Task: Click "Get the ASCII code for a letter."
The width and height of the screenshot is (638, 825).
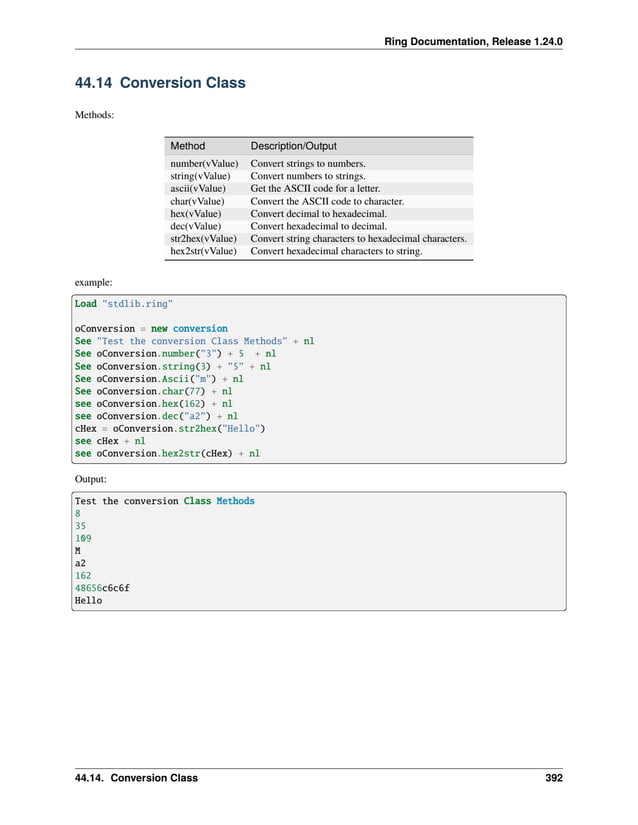Action: click(x=315, y=188)
